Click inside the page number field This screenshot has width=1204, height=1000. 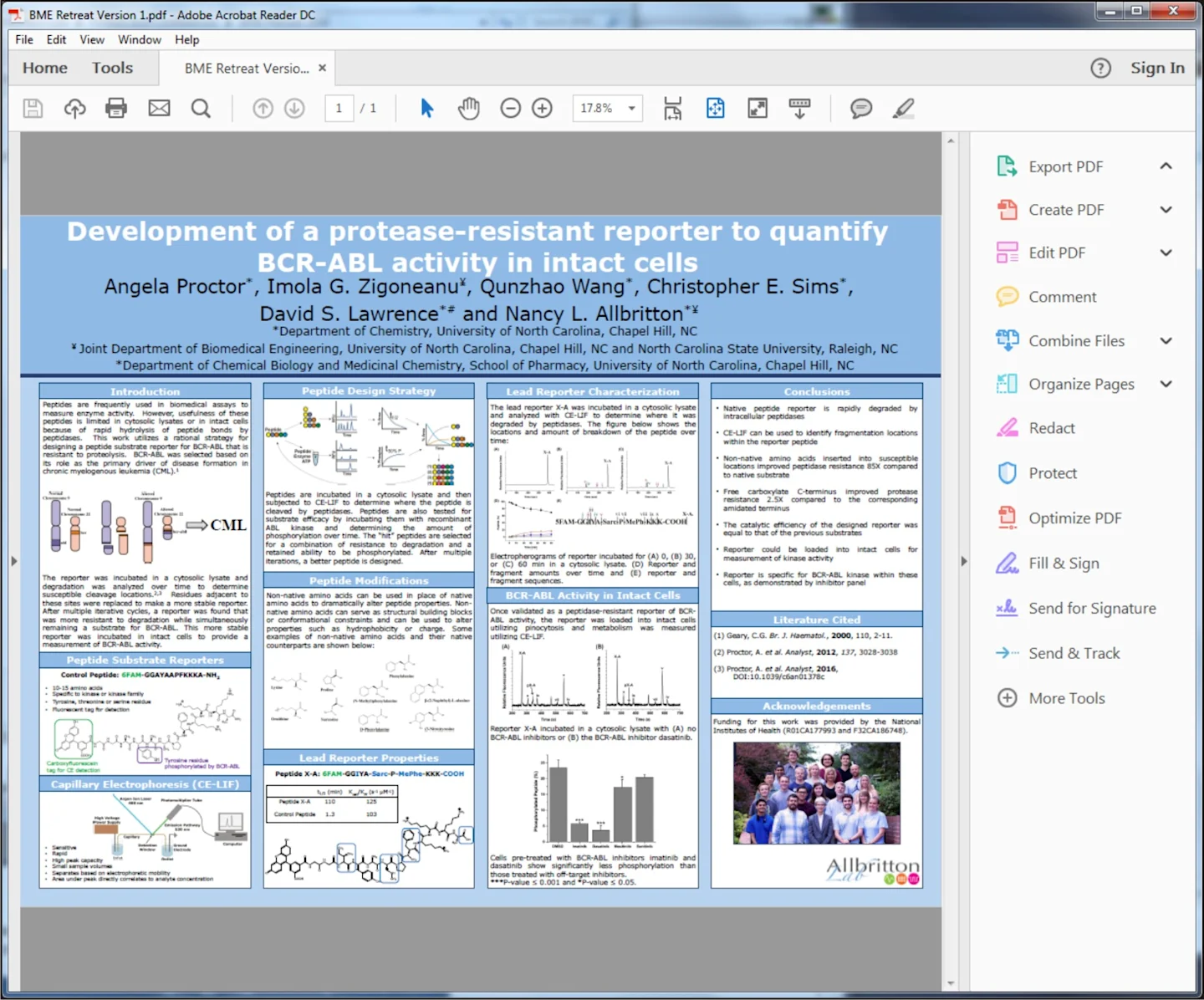coord(338,108)
